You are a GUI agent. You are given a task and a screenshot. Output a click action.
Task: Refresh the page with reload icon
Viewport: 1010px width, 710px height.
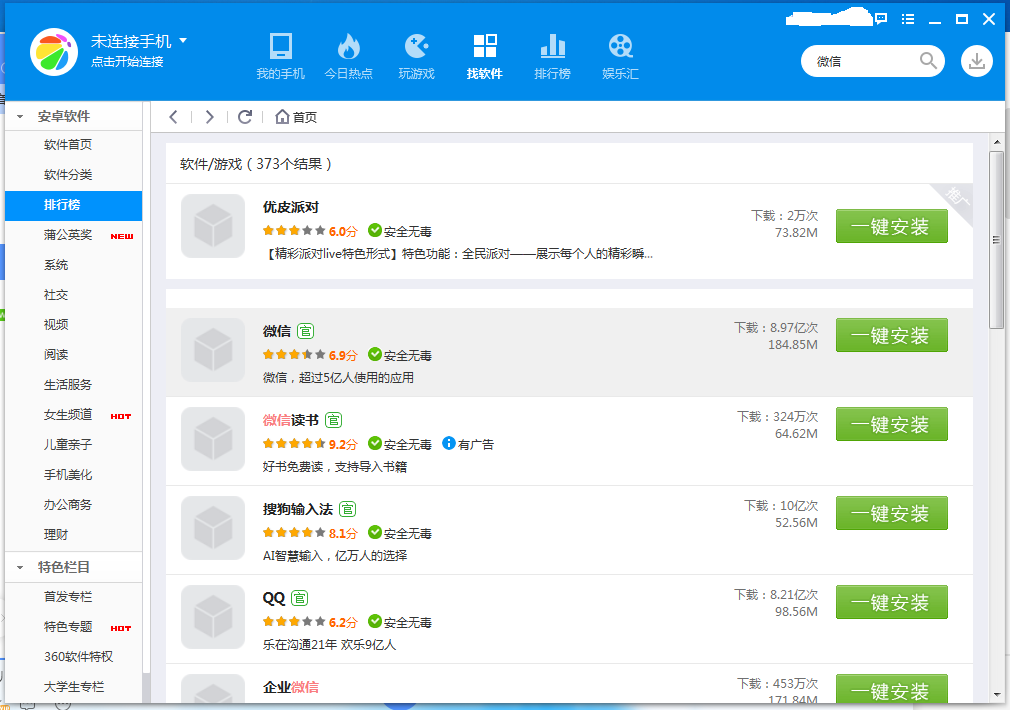click(x=245, y=117)
